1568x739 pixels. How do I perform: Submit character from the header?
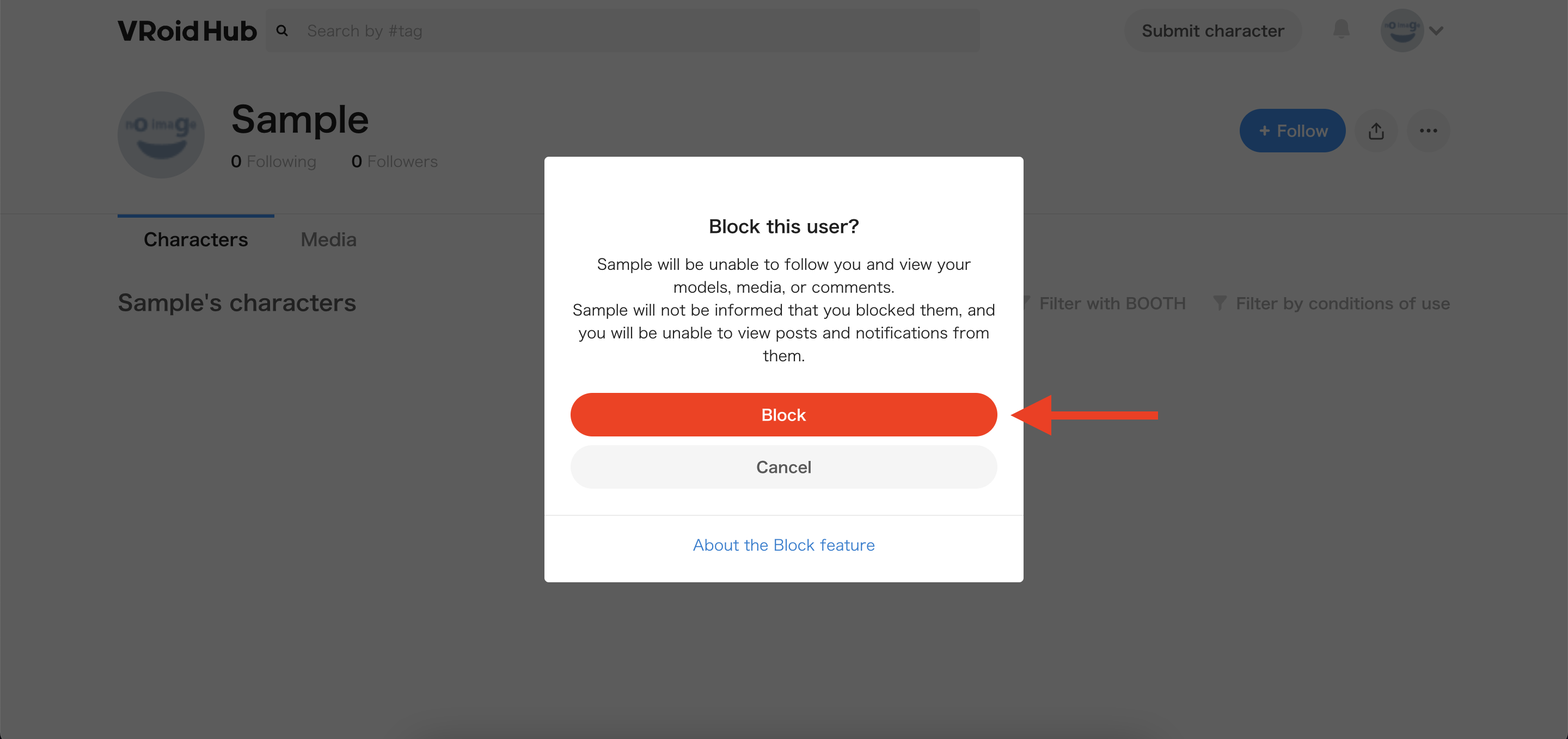tap(1212, 30)
